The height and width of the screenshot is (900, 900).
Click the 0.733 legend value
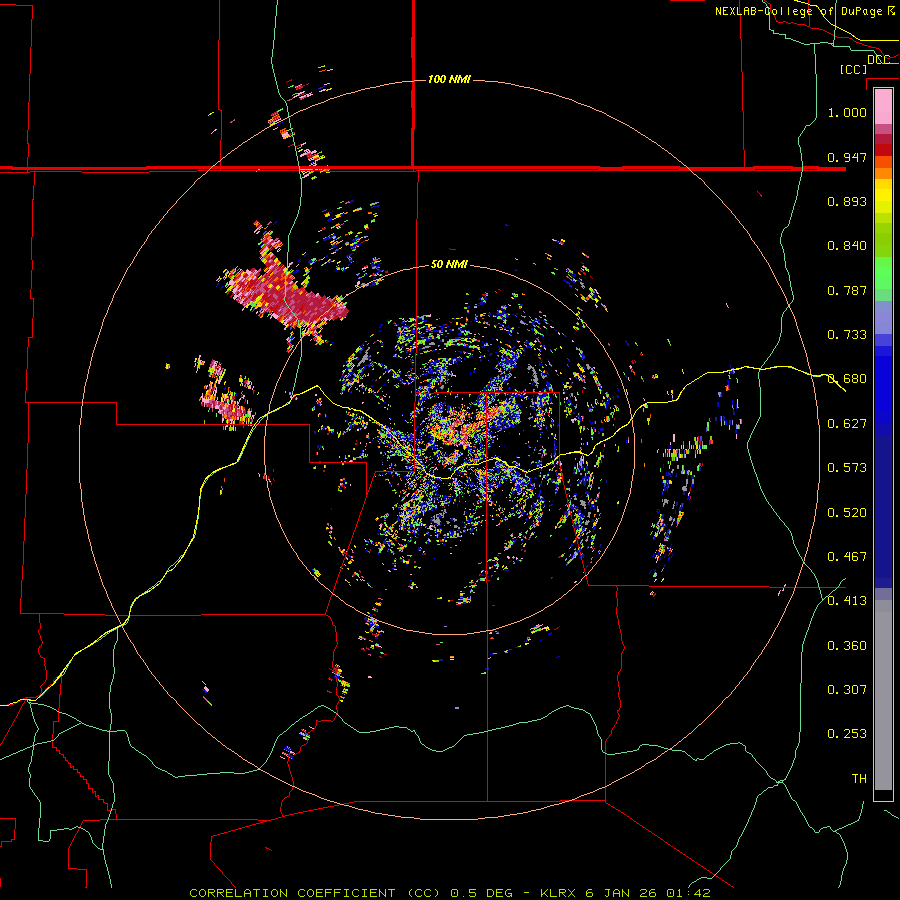847,334
